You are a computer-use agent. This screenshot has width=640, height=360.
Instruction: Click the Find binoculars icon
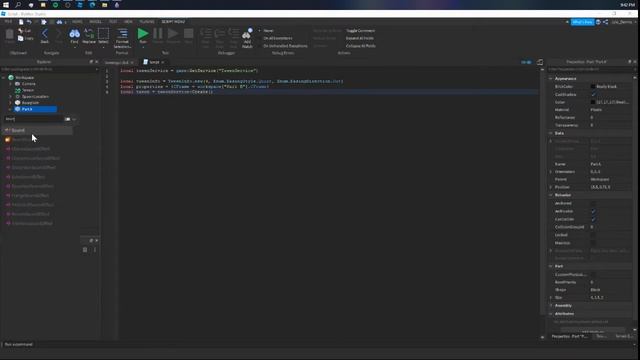[74, 33]
